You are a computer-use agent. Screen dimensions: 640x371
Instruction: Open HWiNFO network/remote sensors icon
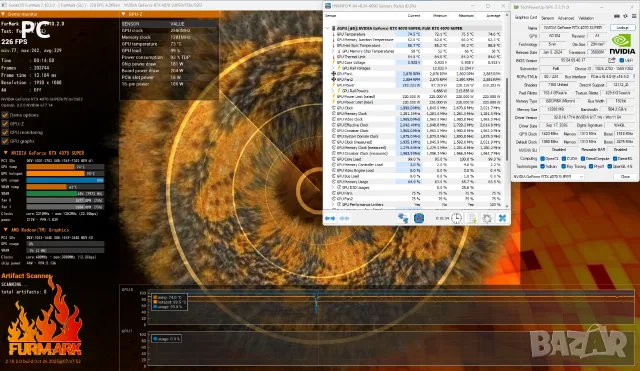403,218
